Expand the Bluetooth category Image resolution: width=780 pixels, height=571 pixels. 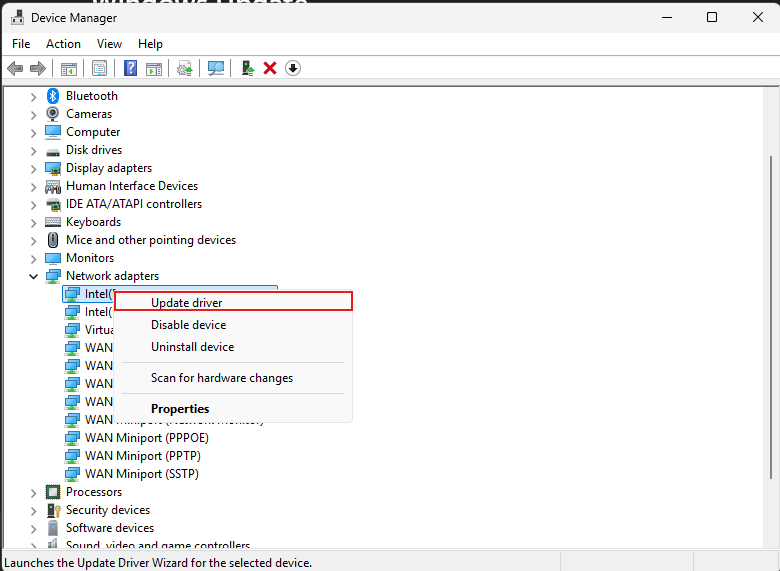33,96
